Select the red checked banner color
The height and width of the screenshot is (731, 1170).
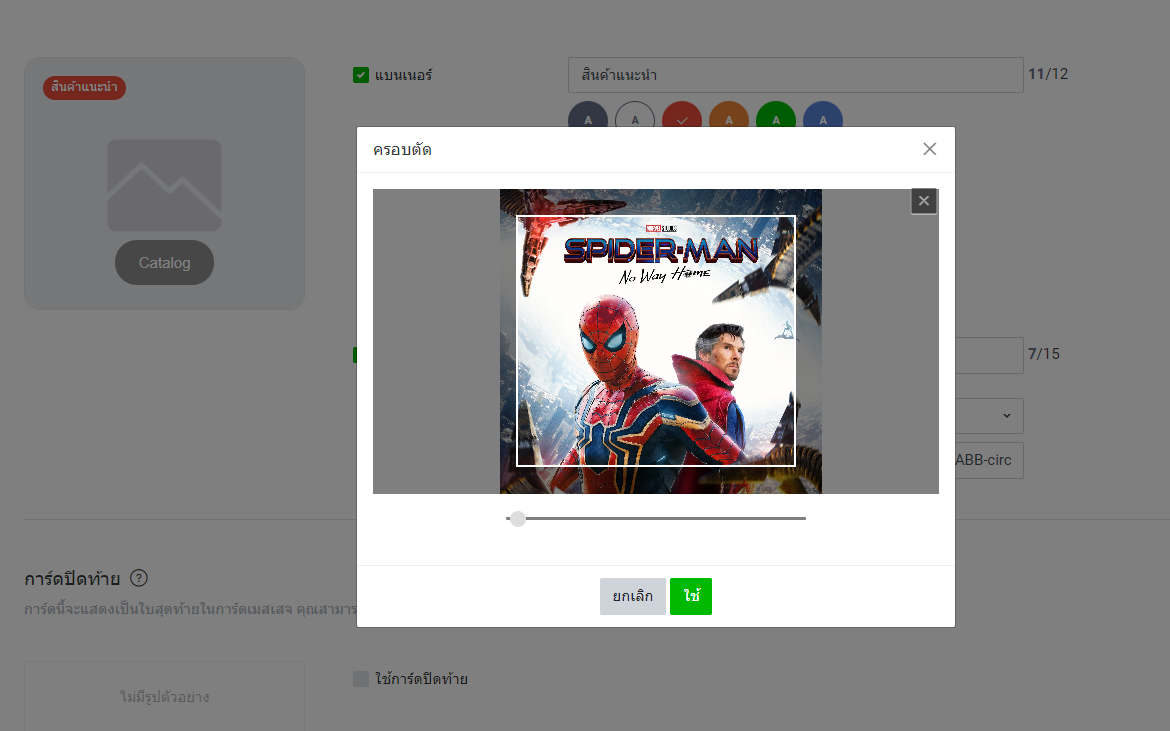[682, 116]
